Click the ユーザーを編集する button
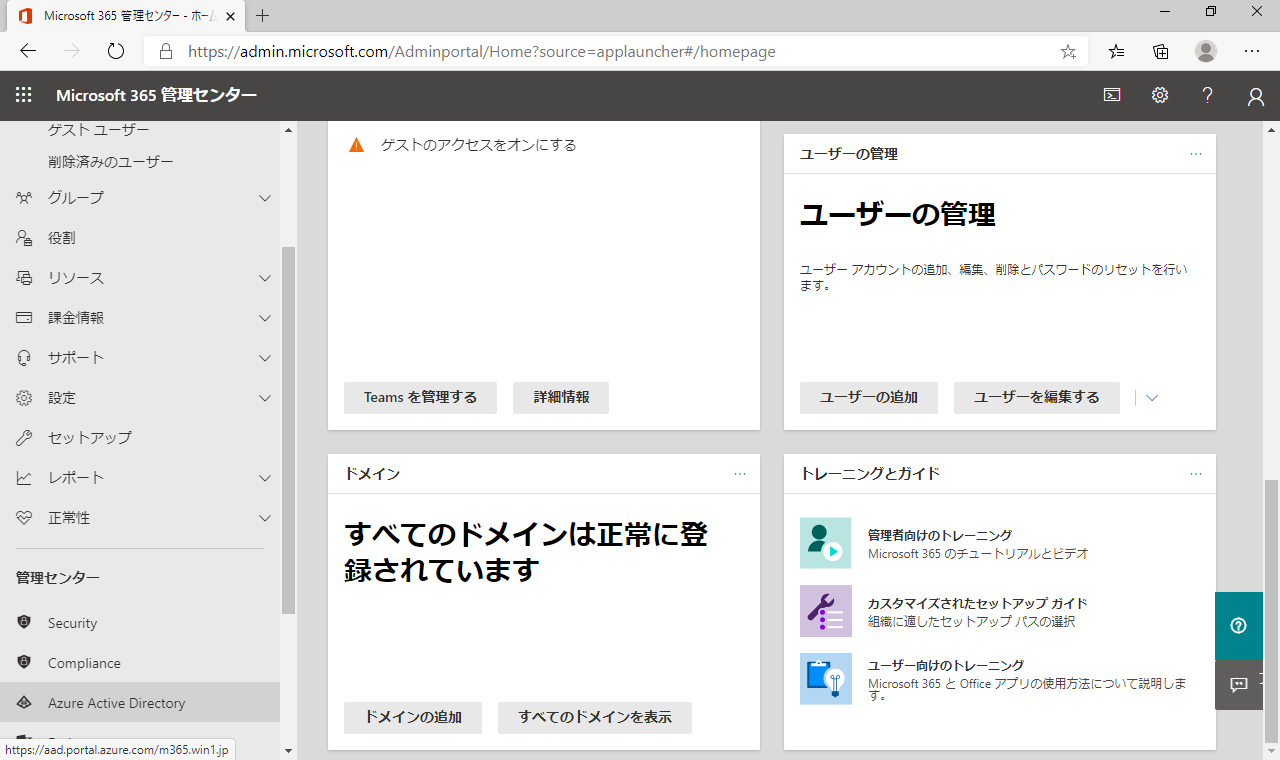This screenshot has height=760, width=1280. pyautogui.click(x=1037, y=398)
